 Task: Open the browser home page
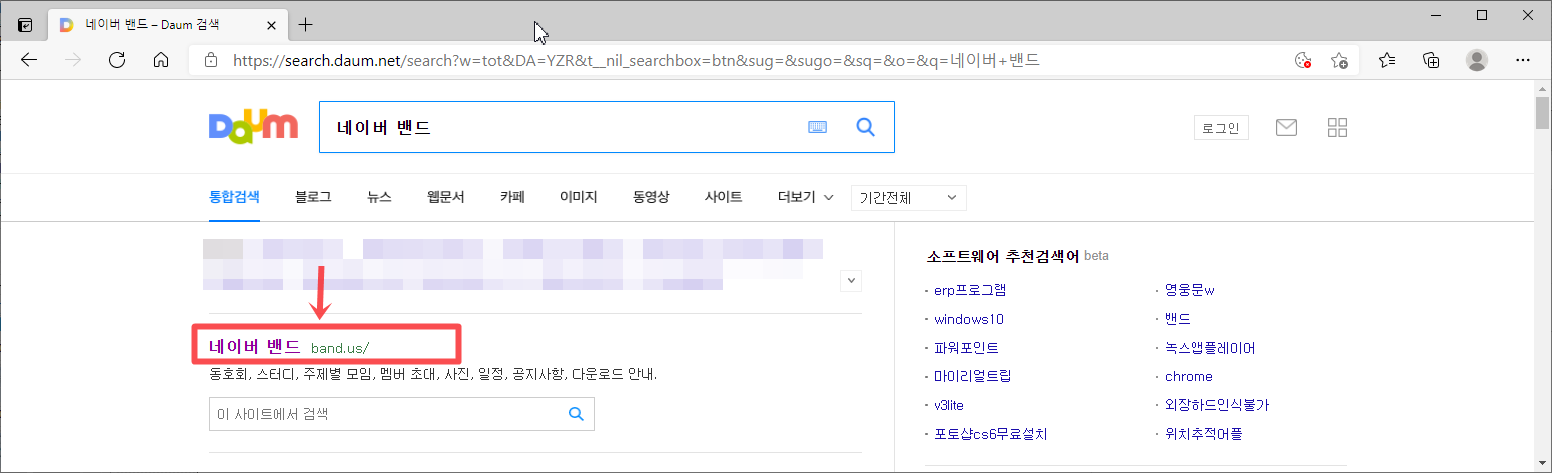click(x=161, y=60)
